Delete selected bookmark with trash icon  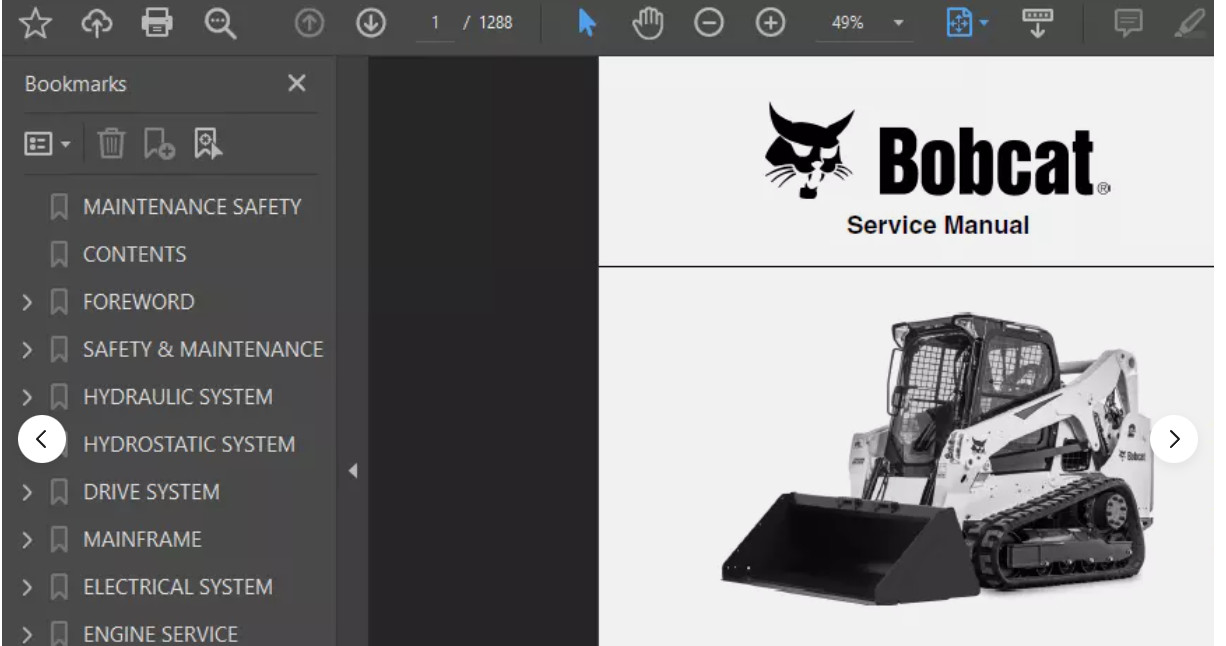[111, 145]
